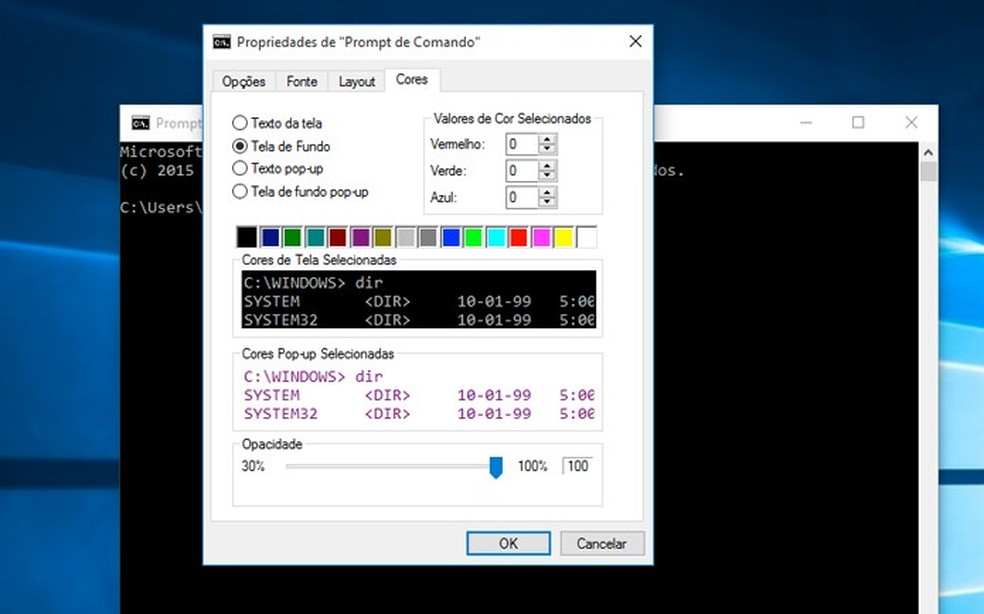
Task: Select the yellow color swatch
Action: (x=565, y=236)
